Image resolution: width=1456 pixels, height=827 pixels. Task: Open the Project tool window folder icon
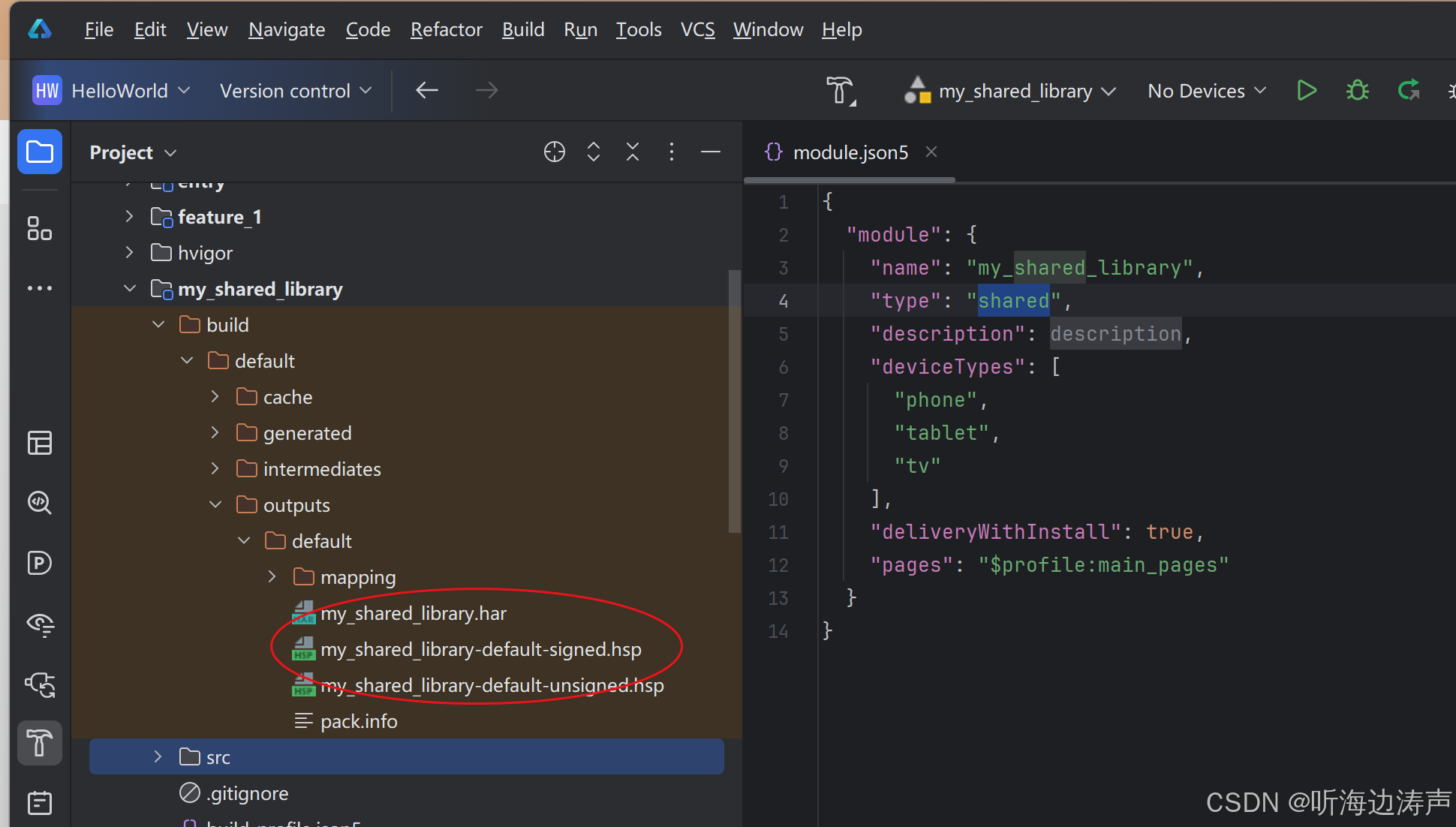(40, 152)
